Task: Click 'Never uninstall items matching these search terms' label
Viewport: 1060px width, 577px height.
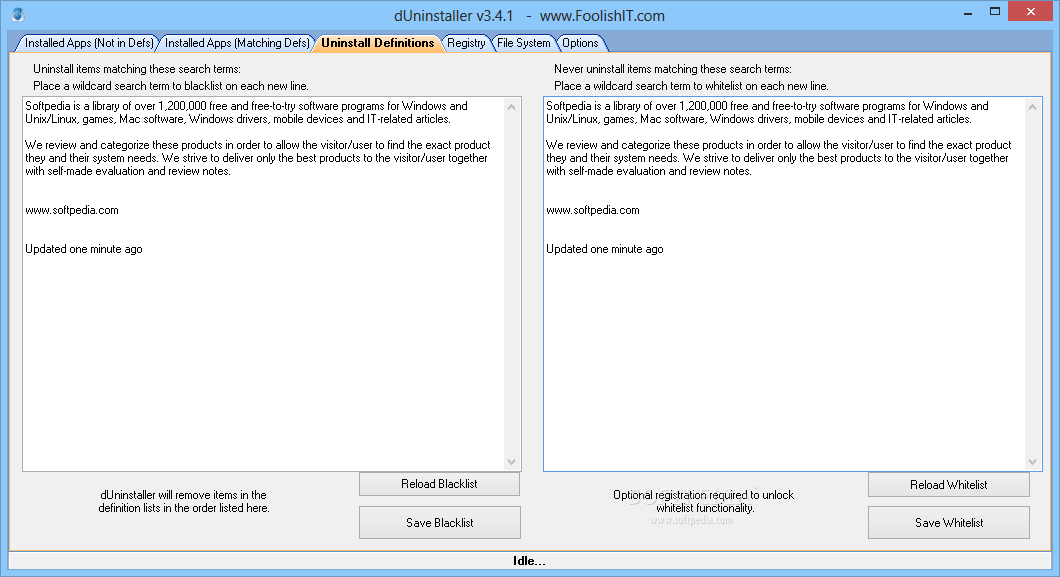Action: click(x=673, y=69)
